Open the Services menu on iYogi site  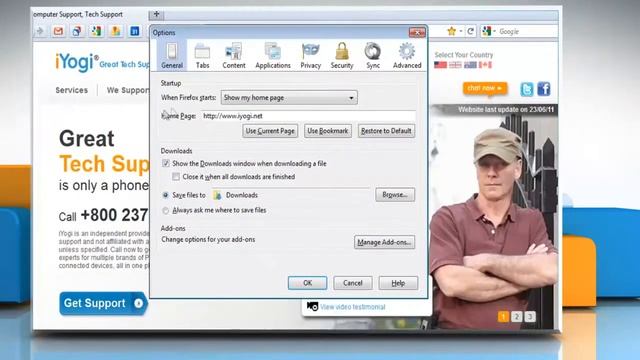click(71, 90)
